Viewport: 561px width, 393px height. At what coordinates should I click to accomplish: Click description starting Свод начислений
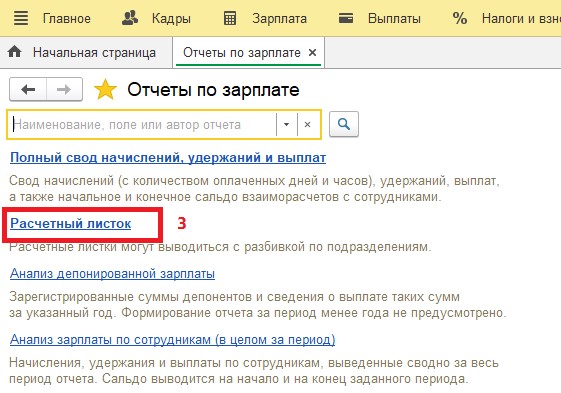pos(254,189)
